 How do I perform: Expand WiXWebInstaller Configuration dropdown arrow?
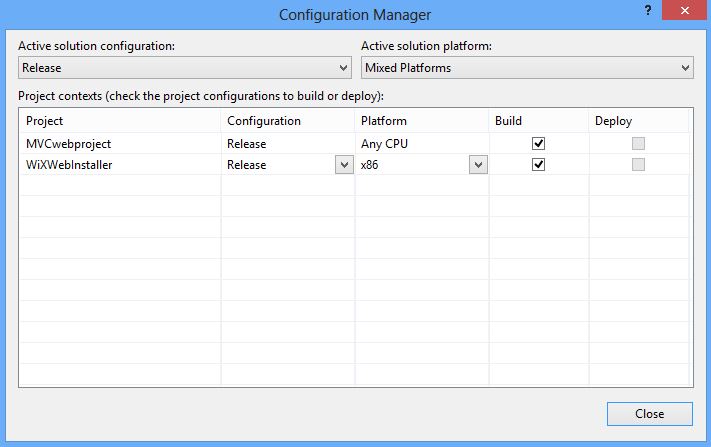point(343,165)
